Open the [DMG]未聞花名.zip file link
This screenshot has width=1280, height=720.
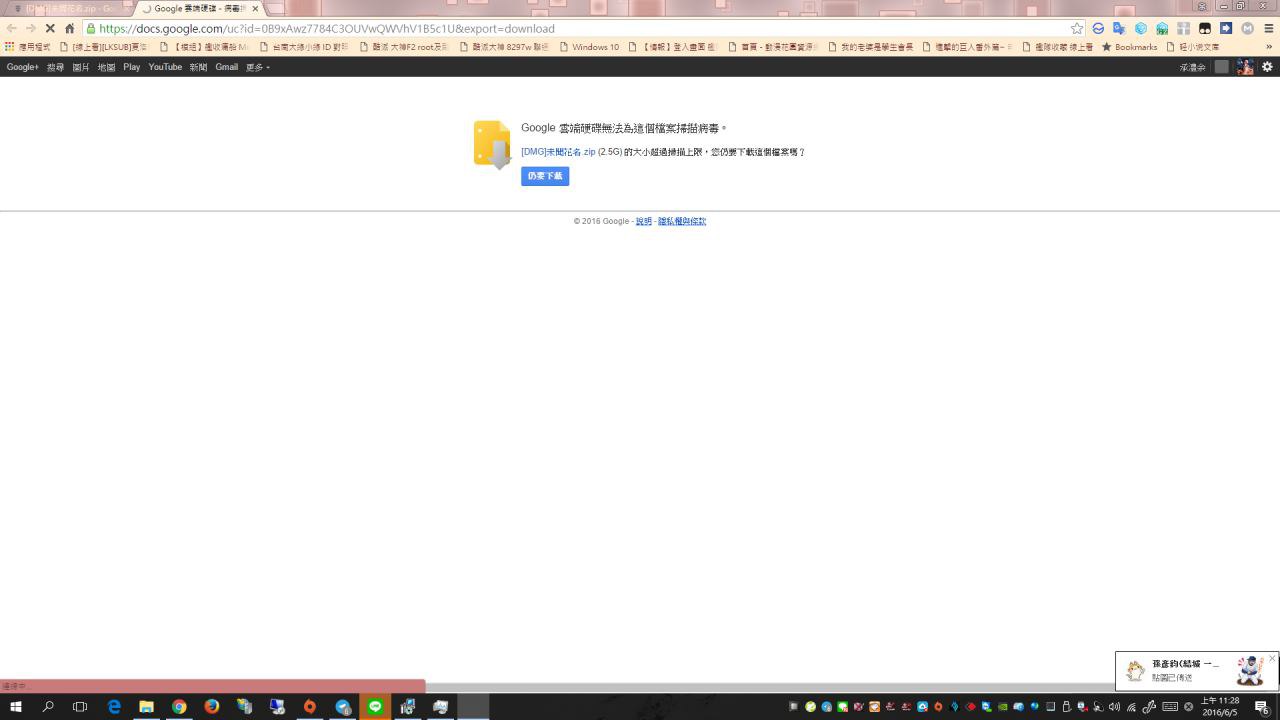[558, 152]
